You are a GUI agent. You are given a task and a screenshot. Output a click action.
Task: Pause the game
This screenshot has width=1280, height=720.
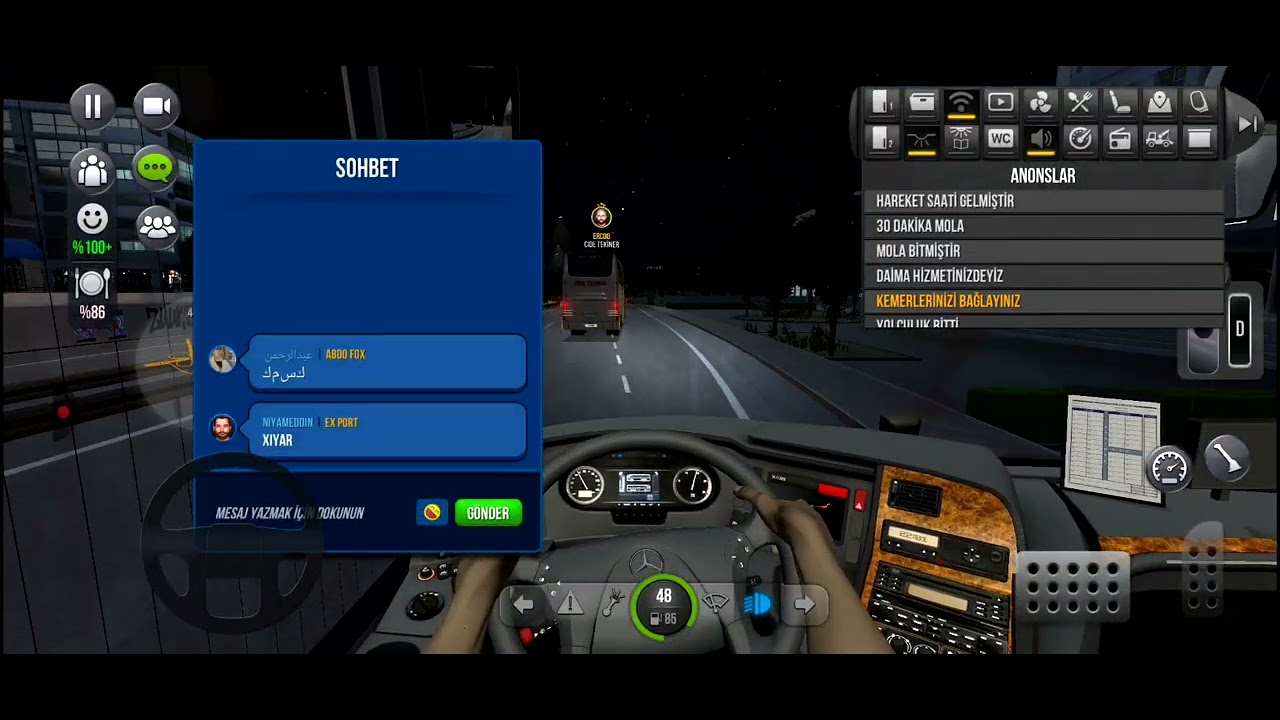[x=92, y=106]
